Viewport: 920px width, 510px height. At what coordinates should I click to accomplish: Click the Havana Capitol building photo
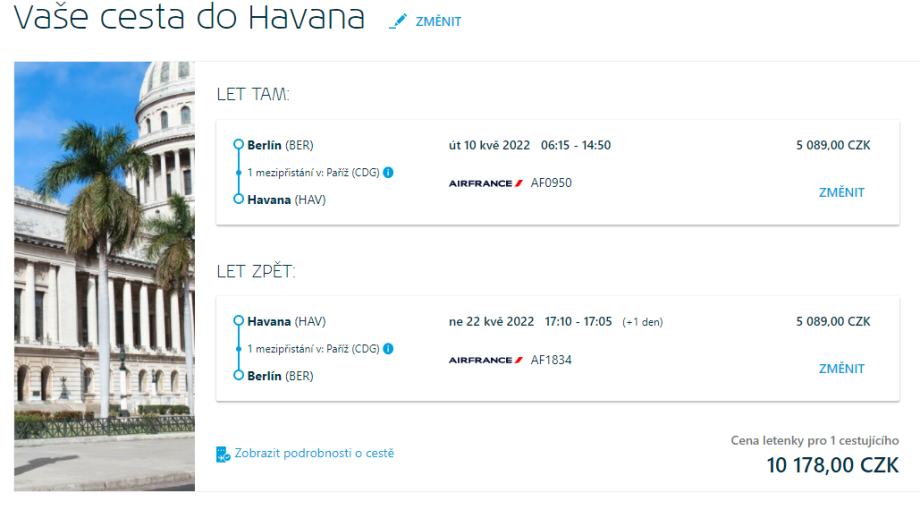click(x=104, y=276)
